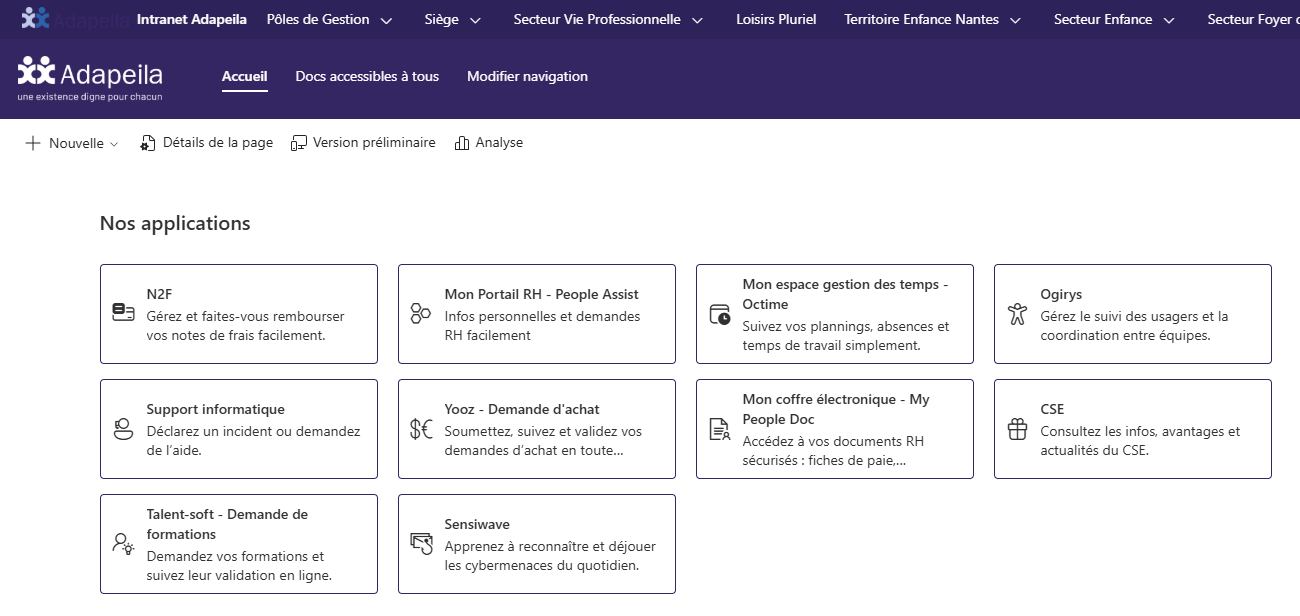
Task: Click the small Adapeila logo in top bar
Action: (x=35, y=18)
